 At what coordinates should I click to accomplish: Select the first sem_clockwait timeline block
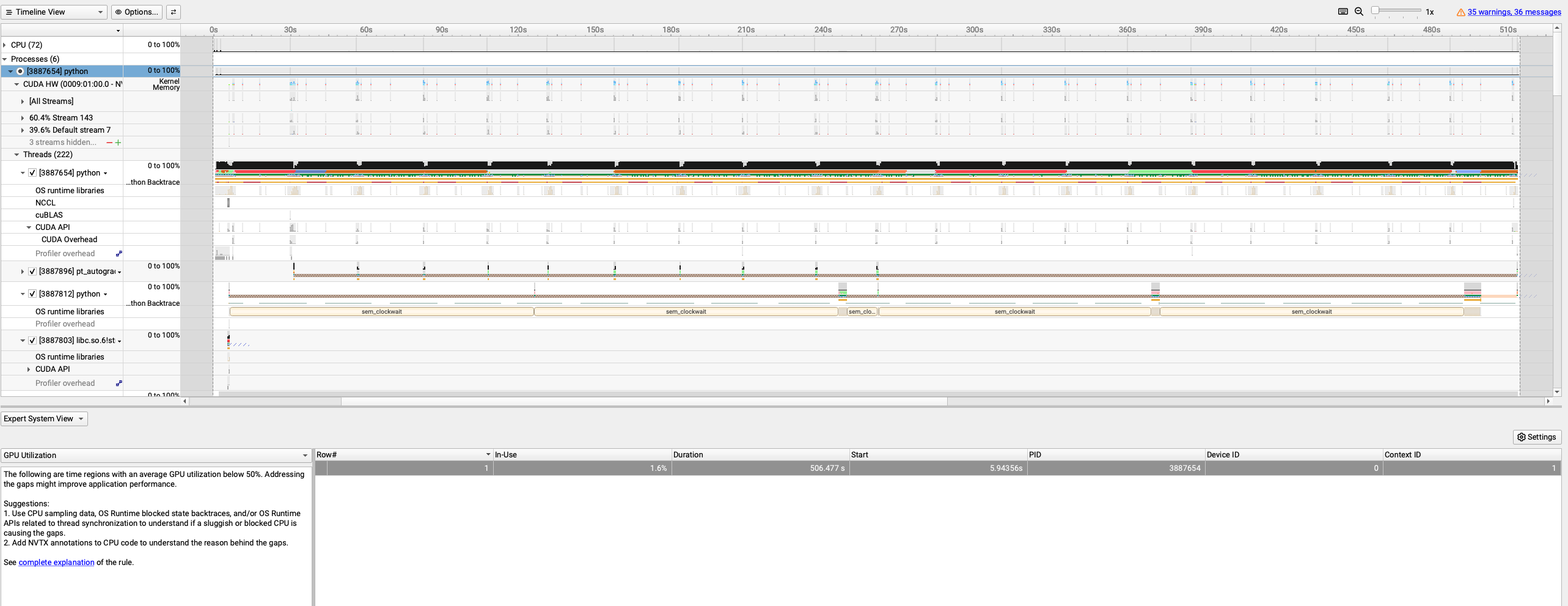pos(381,312)
